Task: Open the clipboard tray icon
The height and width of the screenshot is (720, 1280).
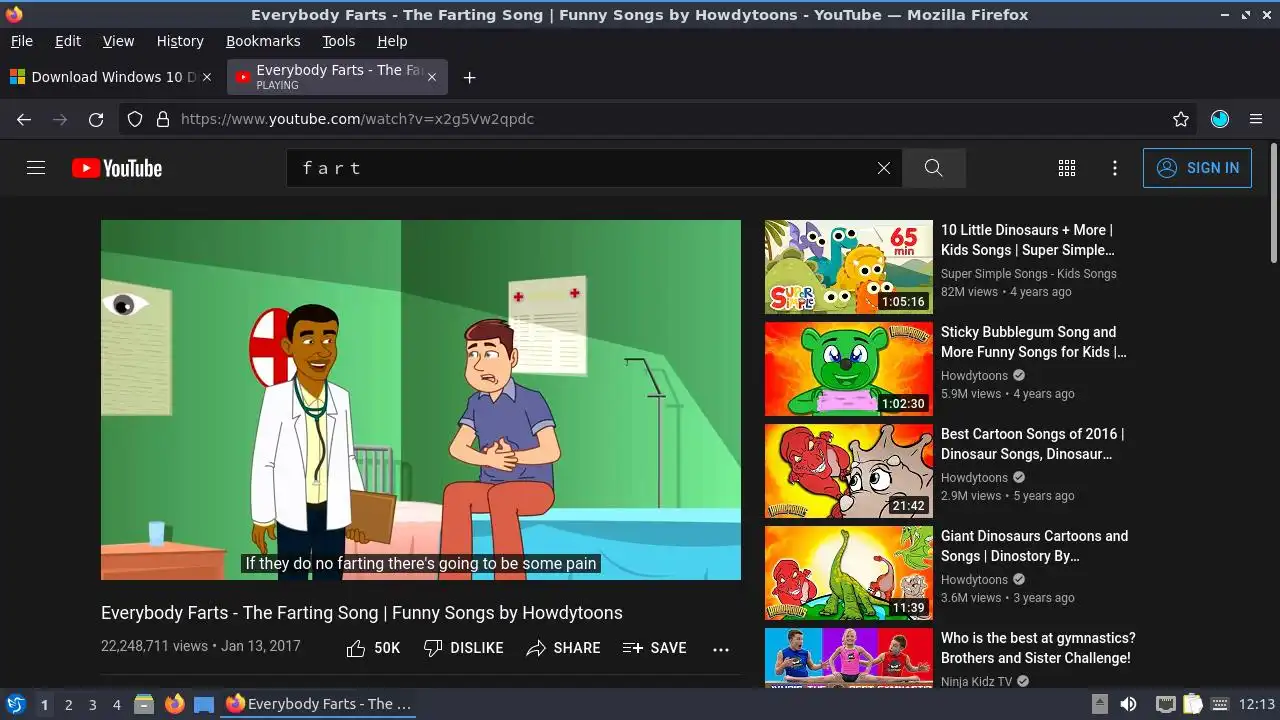Action: pyautogui.click(x=1193, y=704)
